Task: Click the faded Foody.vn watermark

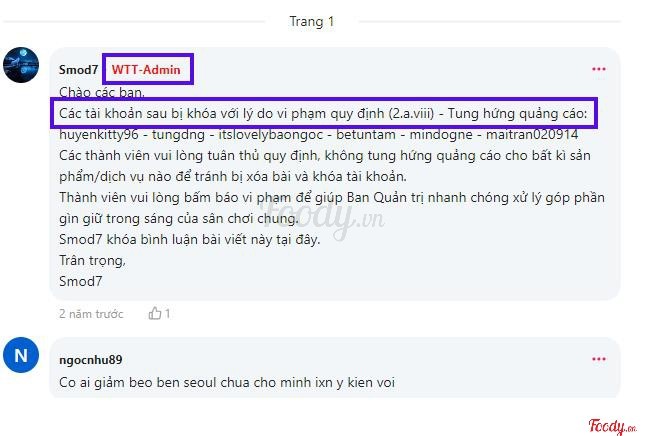Action: click(x=322, y=218)
